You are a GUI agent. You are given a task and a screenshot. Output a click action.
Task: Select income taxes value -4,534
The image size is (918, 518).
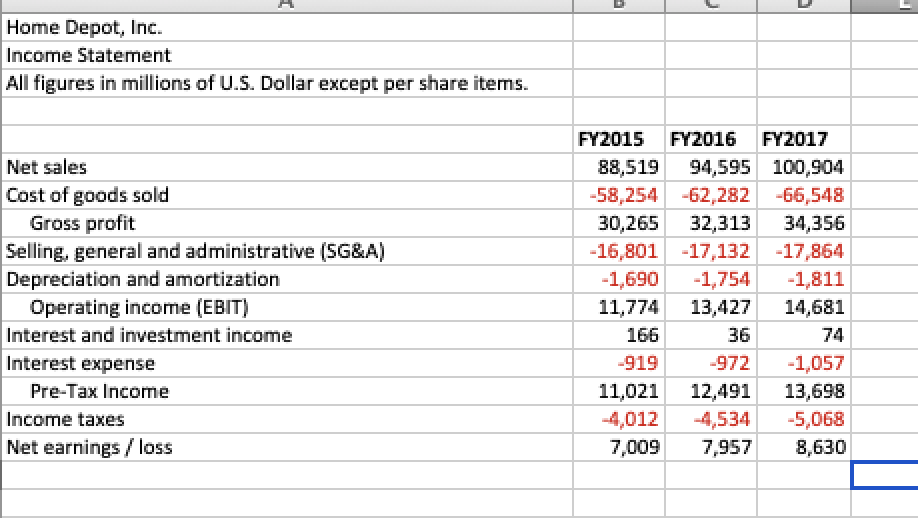(711, 419)
